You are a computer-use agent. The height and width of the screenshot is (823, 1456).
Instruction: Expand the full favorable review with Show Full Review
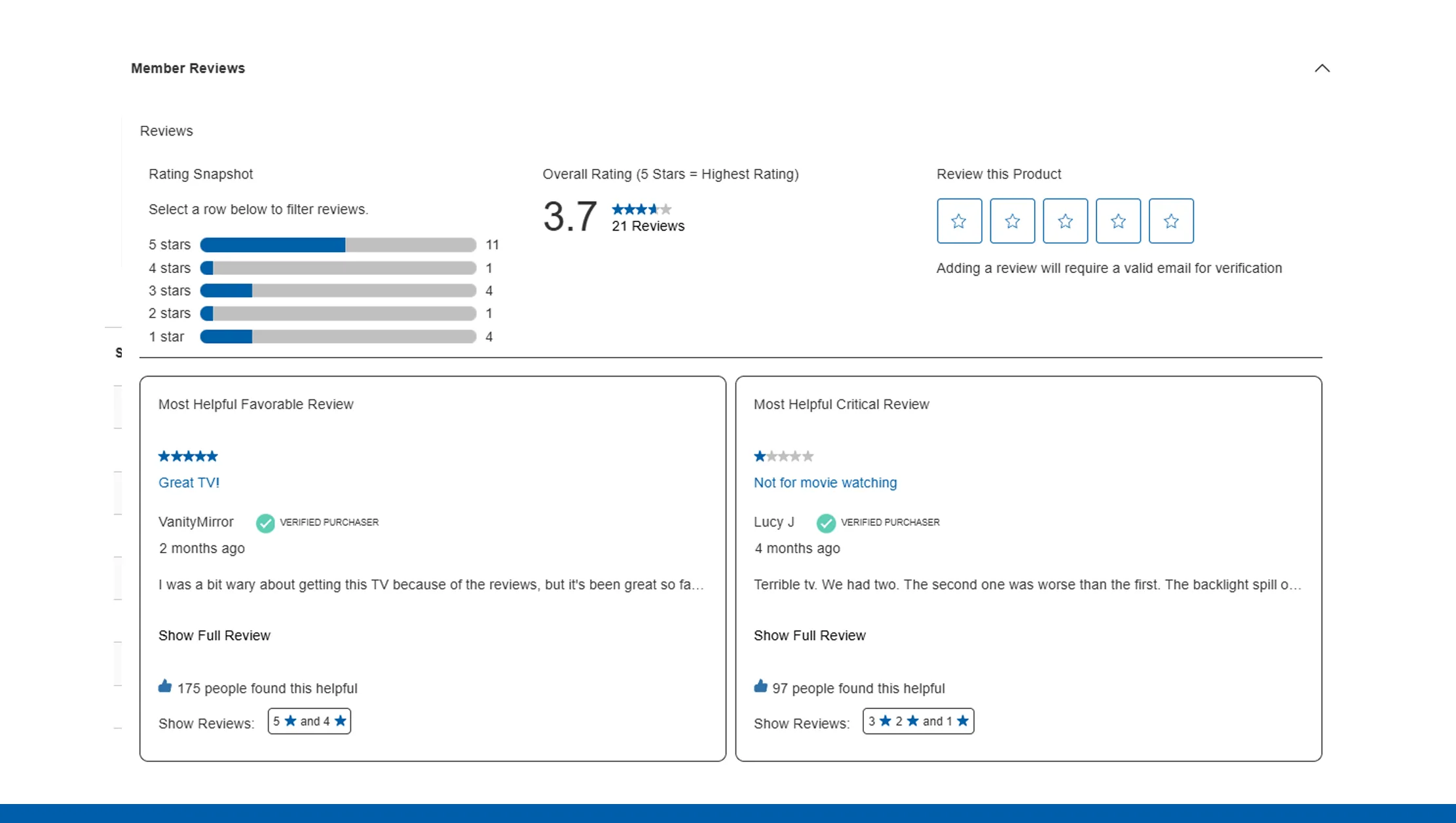[214, 634]
